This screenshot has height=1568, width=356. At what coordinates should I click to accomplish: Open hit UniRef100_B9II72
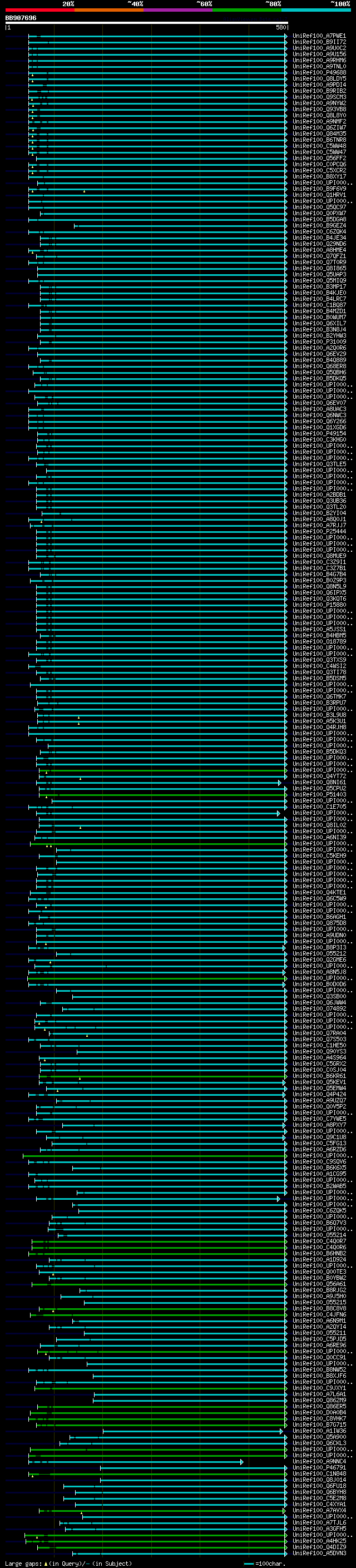click(x=319, y=42)
